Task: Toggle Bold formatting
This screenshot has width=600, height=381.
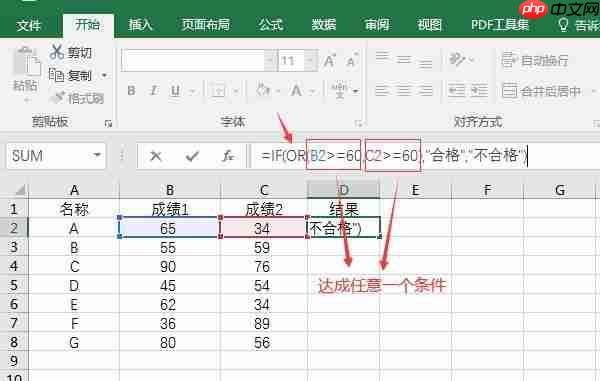Action: click(131, 91)
